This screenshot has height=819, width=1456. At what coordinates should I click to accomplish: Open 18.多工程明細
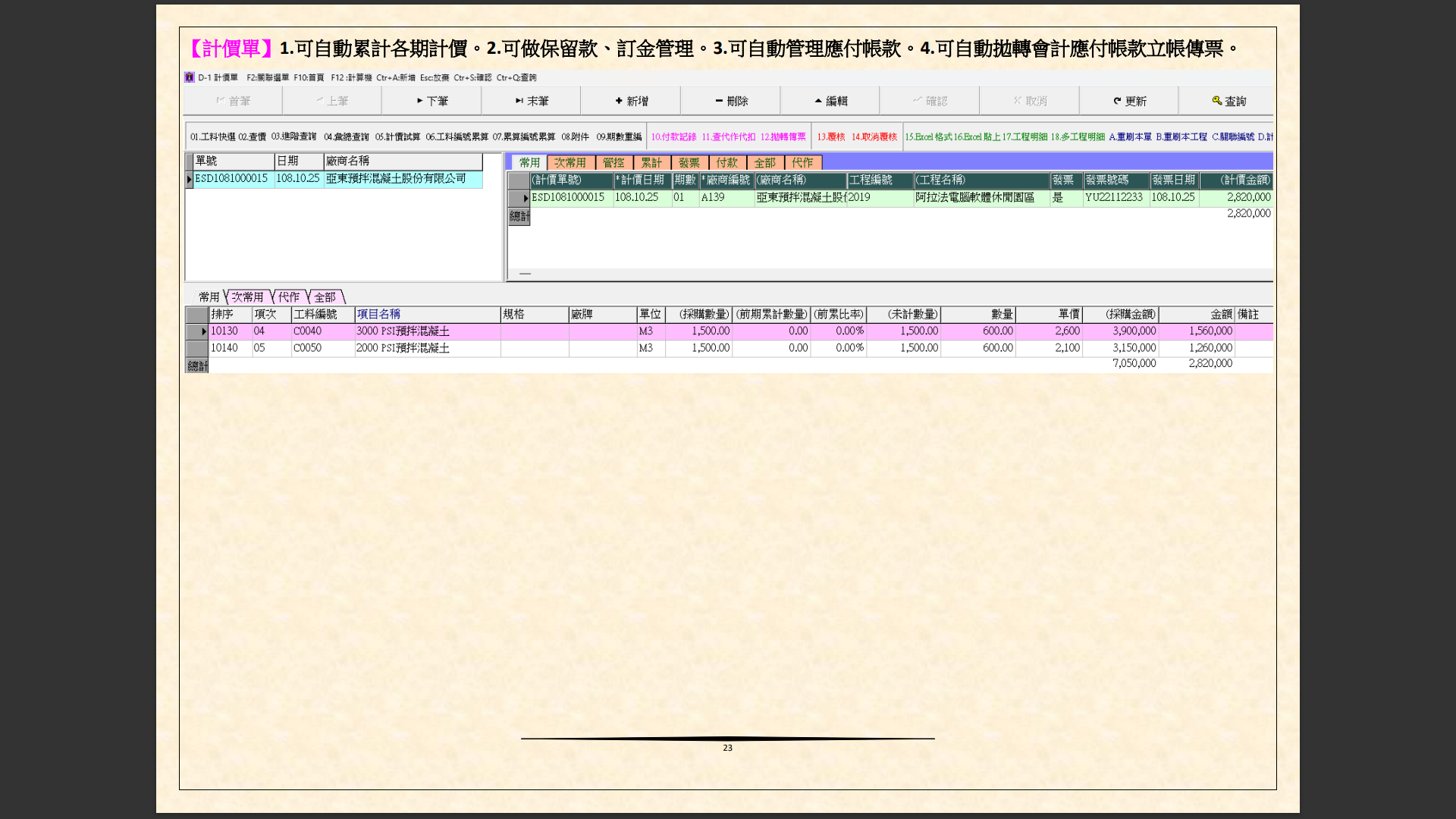point(1078,137)
